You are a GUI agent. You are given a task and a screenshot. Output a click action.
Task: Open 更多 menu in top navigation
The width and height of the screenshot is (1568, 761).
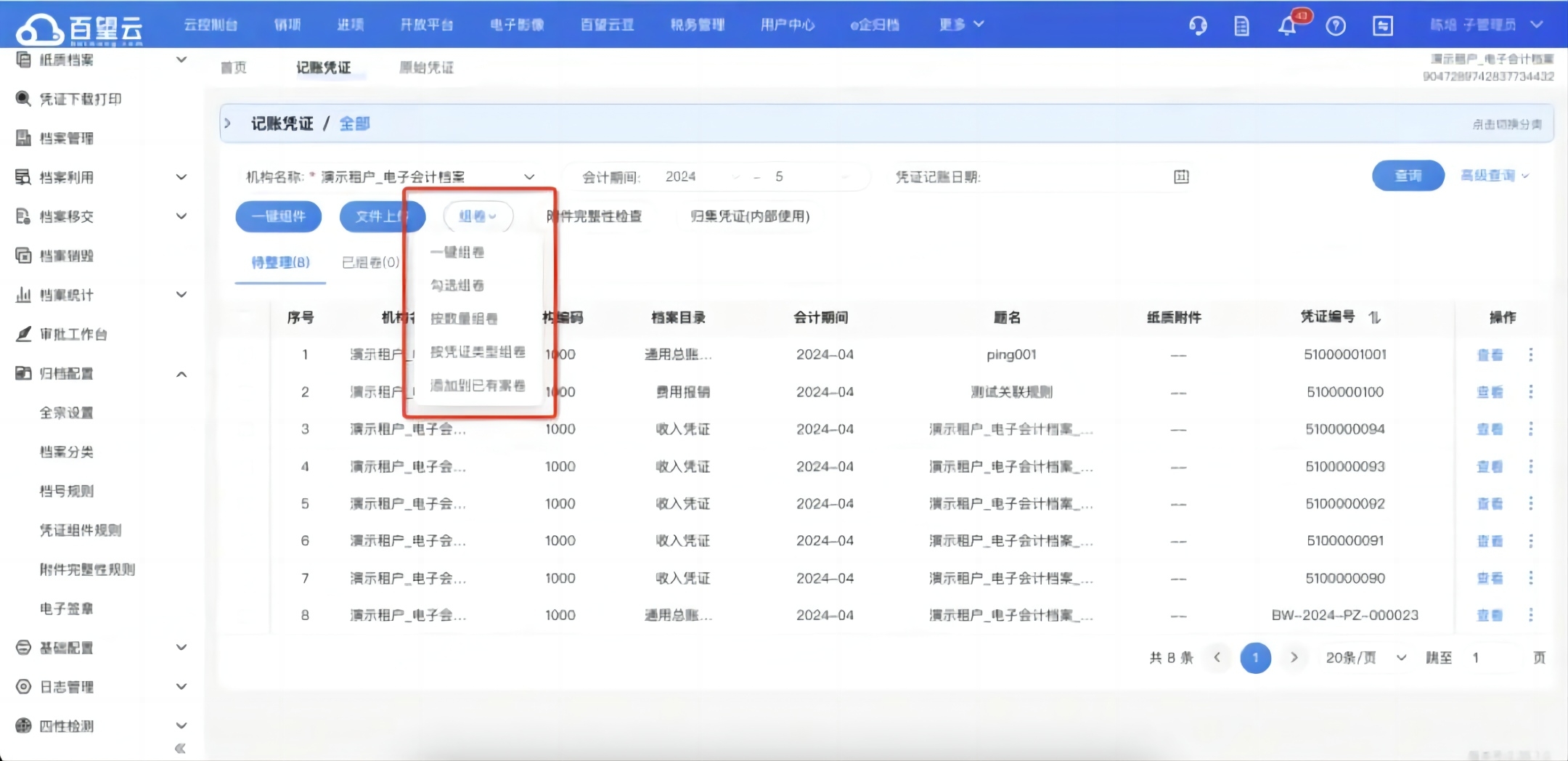[961, 25]
